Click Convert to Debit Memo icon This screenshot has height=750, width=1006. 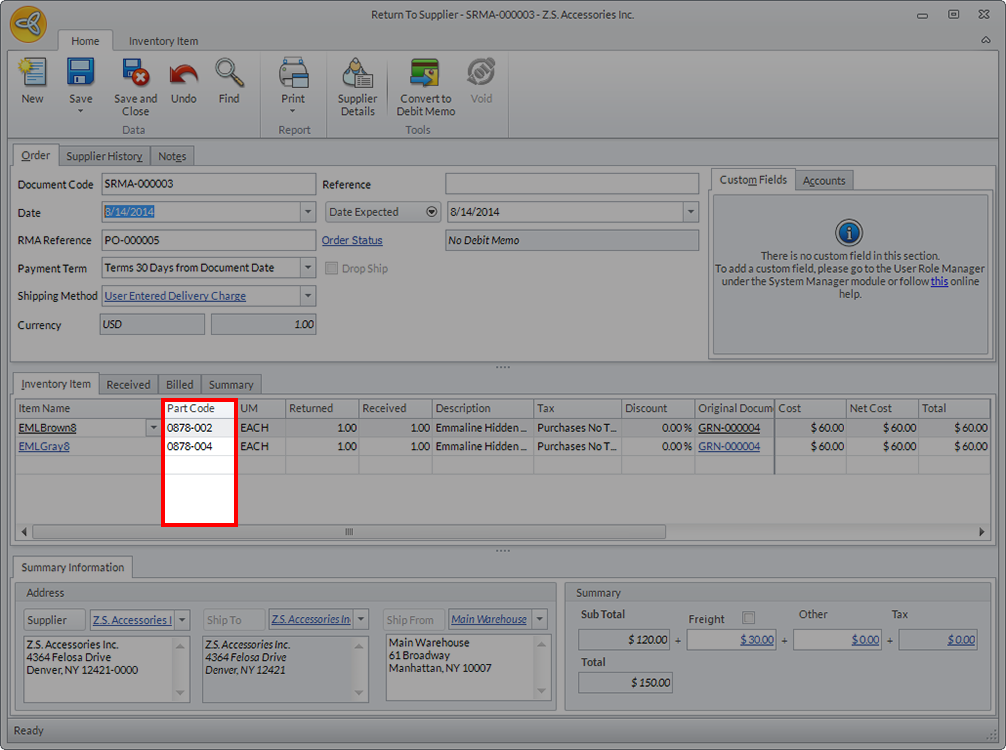pos(426,75)
